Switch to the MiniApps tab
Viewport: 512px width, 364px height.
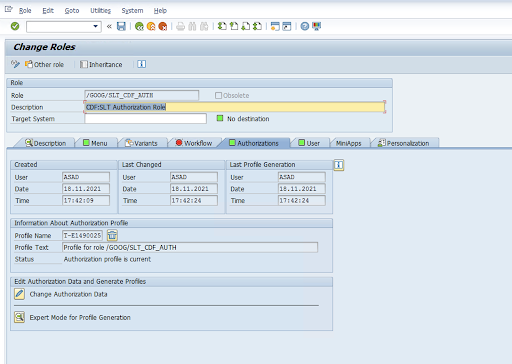tap(348, 143)
